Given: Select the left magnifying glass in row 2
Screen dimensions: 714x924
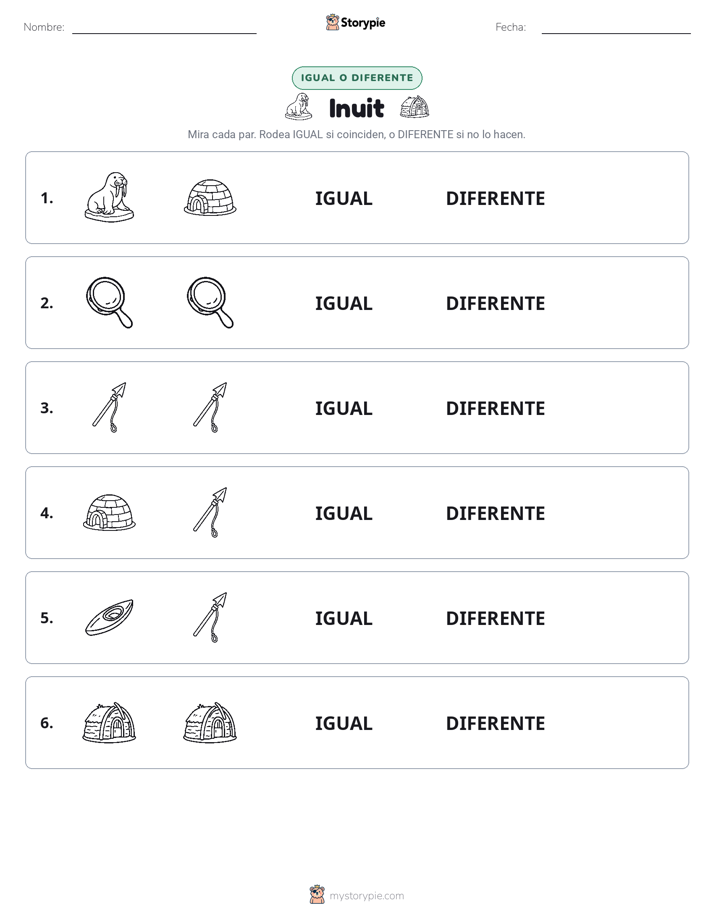Looking at the screenshot, I should click(109, 302).
